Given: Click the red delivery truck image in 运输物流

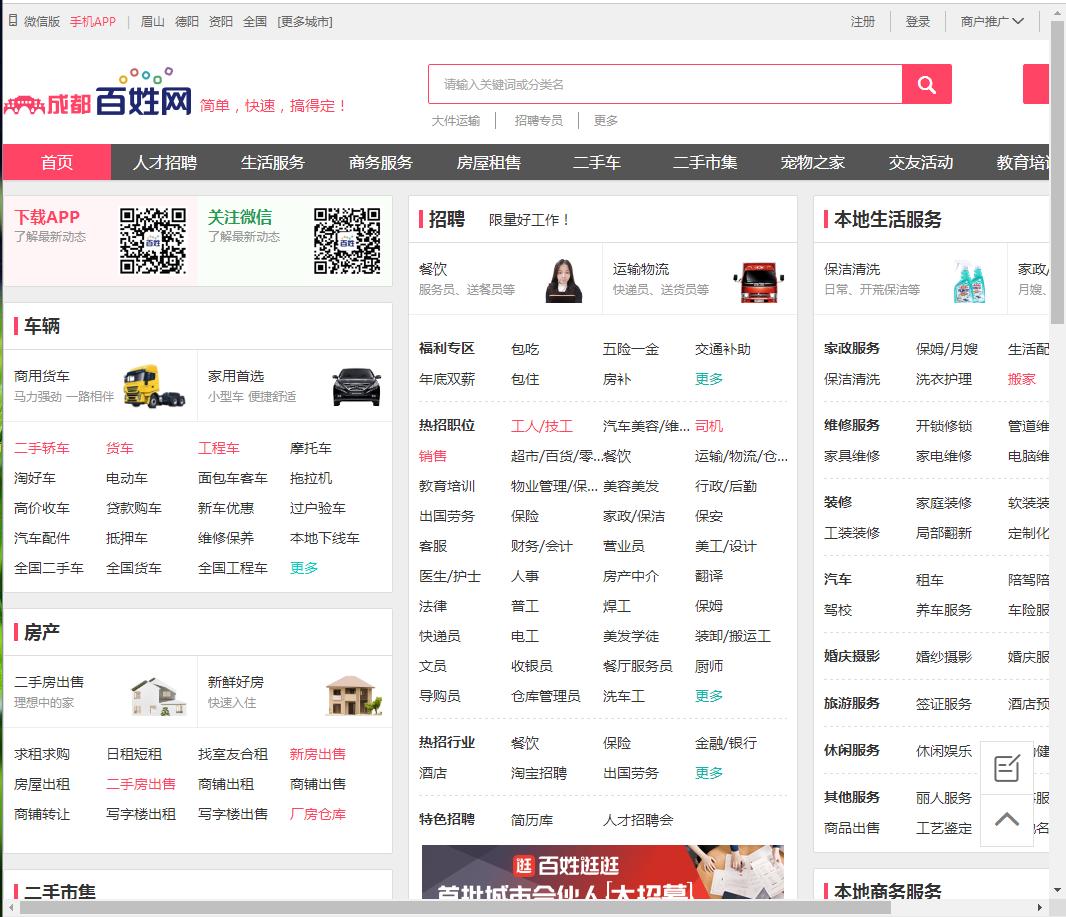Looking at the screenshot, I should [759, 281].
